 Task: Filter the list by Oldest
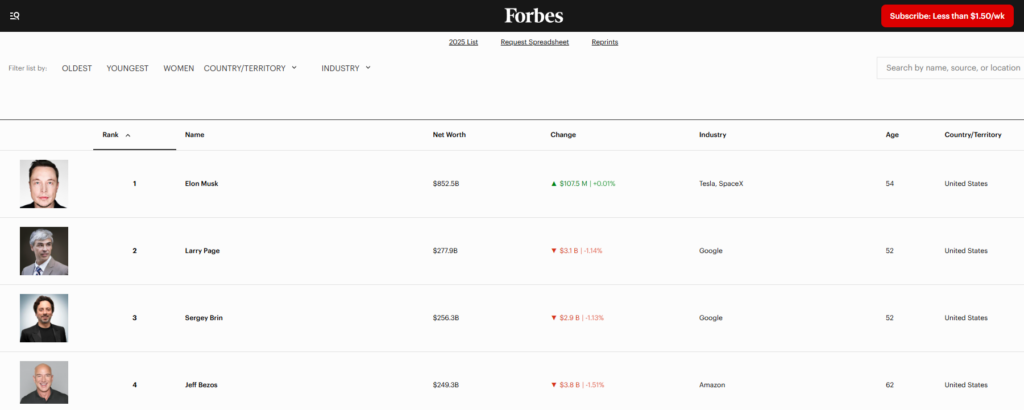pos(77,68)
